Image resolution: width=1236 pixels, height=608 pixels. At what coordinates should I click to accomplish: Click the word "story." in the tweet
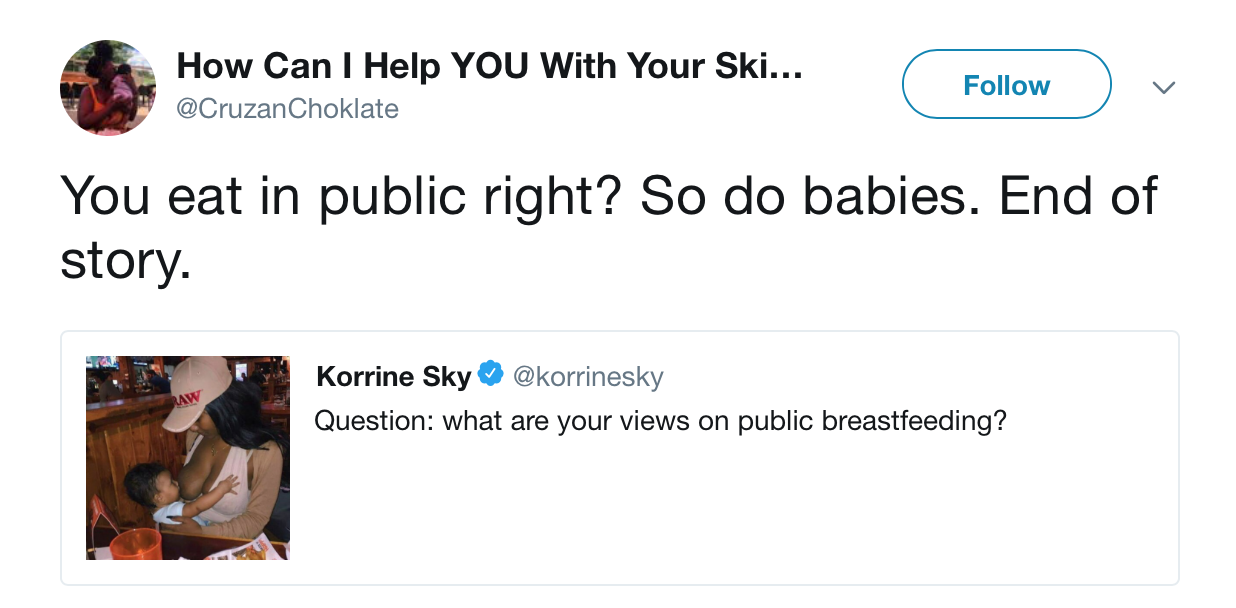124,262
